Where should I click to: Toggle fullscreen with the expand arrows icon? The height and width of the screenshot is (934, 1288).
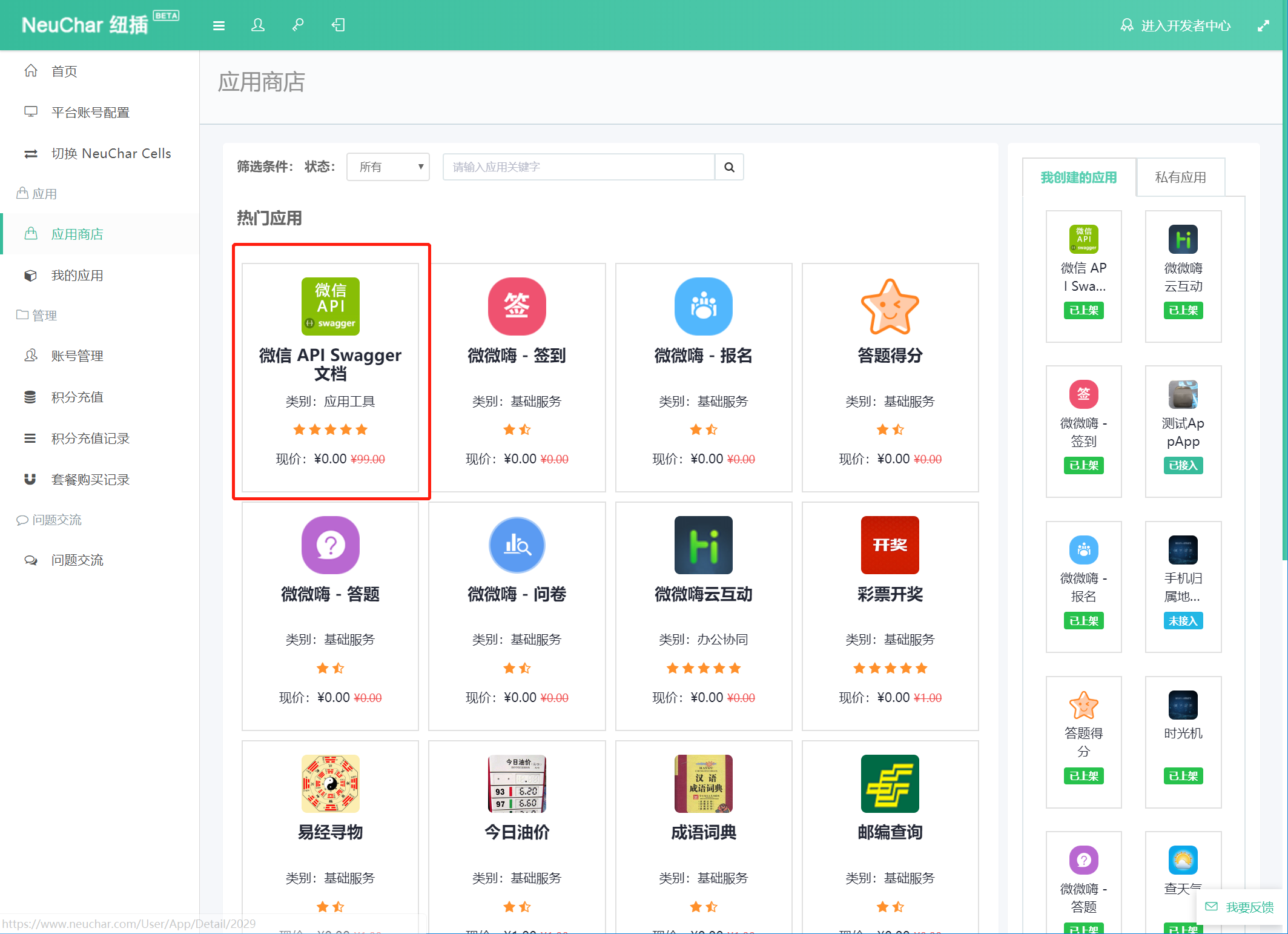pos(1263,26)
